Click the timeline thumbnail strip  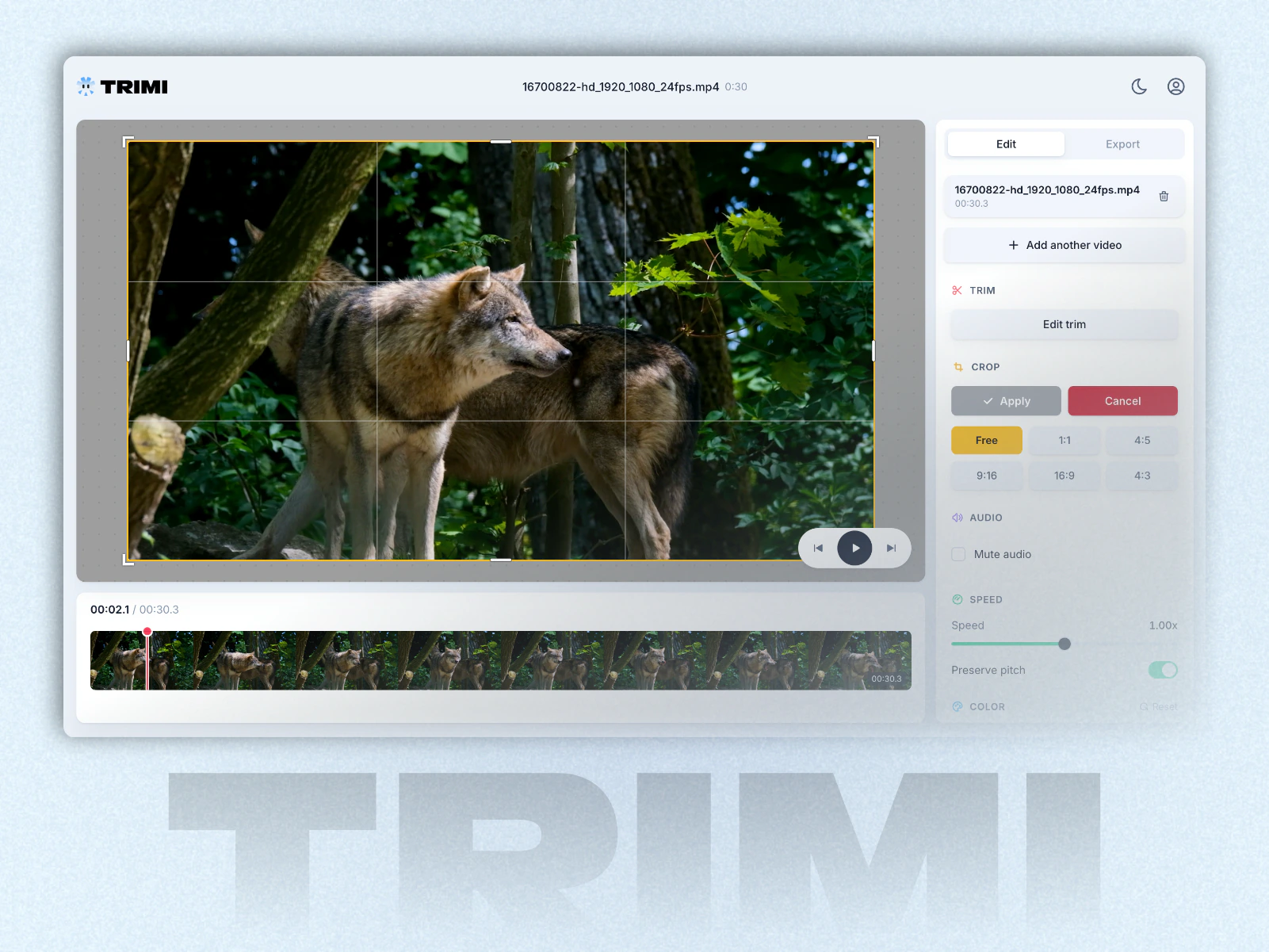(x=501, y=660)
